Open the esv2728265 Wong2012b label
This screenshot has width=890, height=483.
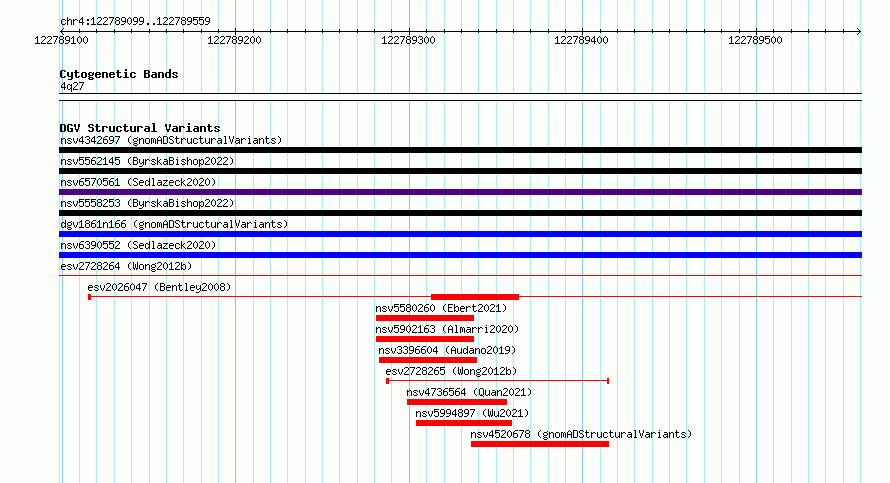[451, 371]
